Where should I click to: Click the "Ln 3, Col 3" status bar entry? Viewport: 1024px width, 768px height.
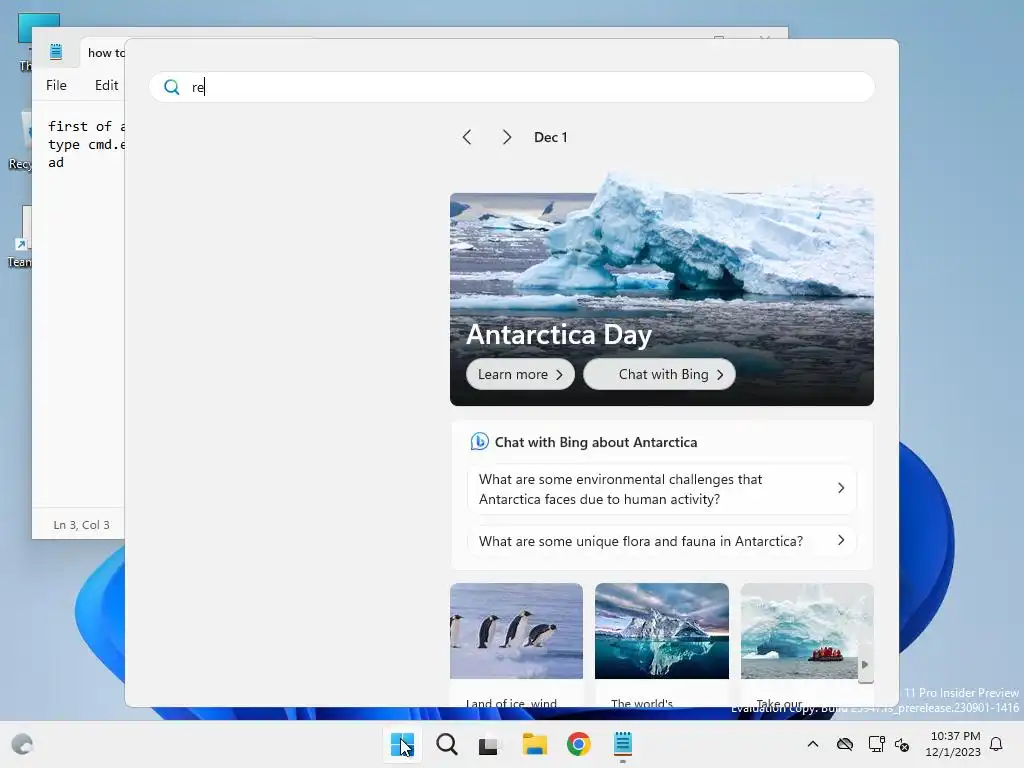point(82,525)
